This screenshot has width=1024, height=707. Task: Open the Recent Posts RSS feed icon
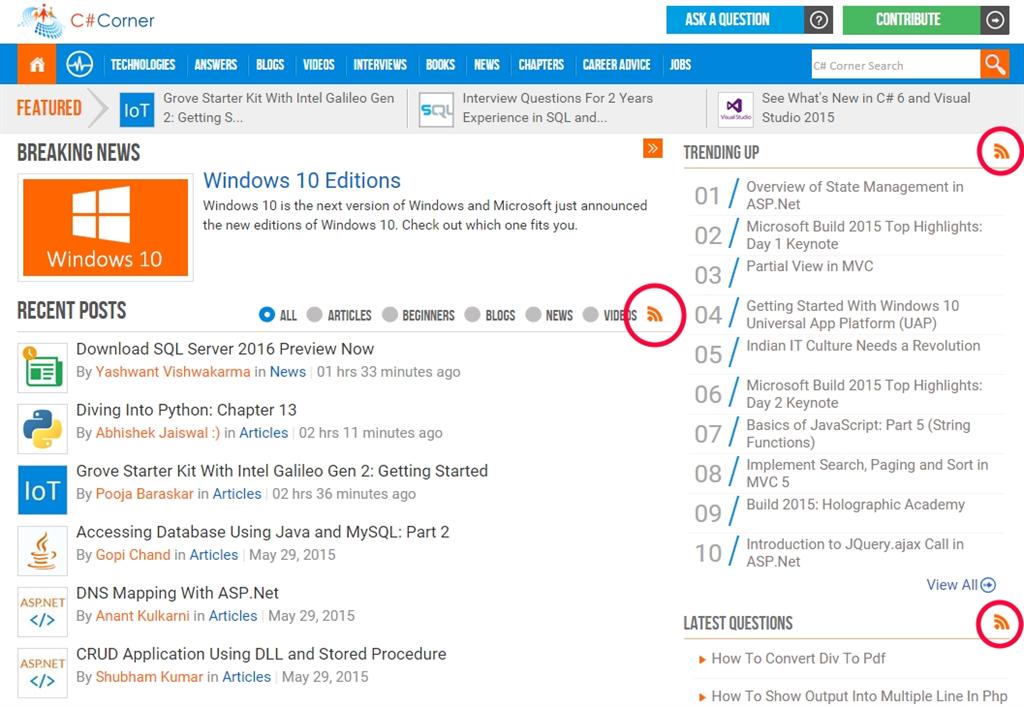654,314
